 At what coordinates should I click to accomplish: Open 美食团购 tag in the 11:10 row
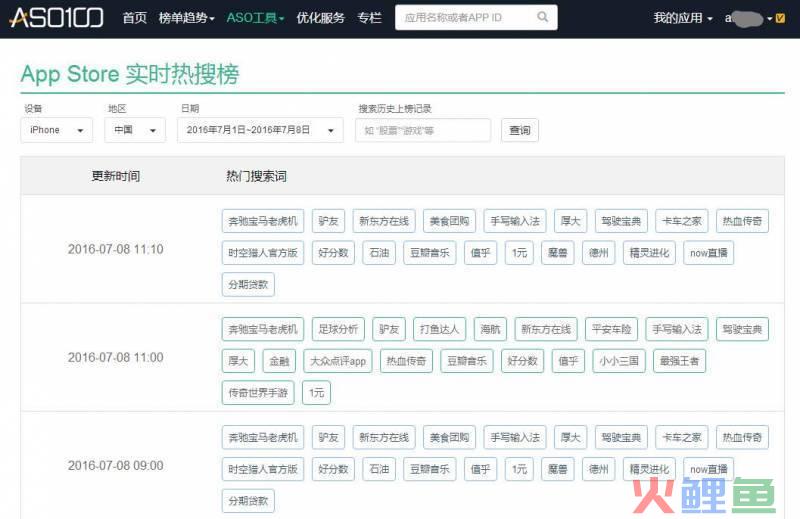pos(449,221)
